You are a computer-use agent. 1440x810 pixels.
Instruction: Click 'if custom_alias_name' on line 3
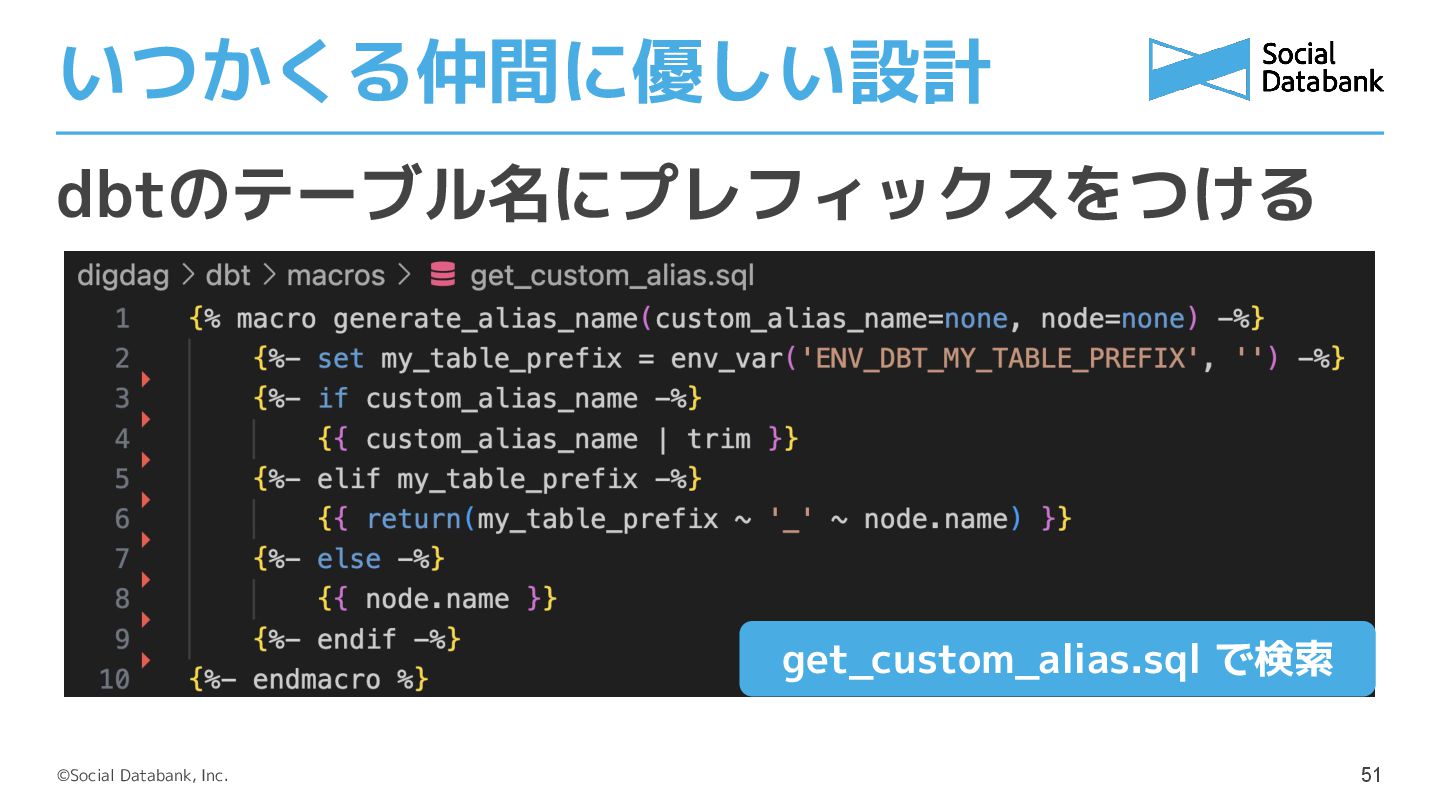click(477, 400)
